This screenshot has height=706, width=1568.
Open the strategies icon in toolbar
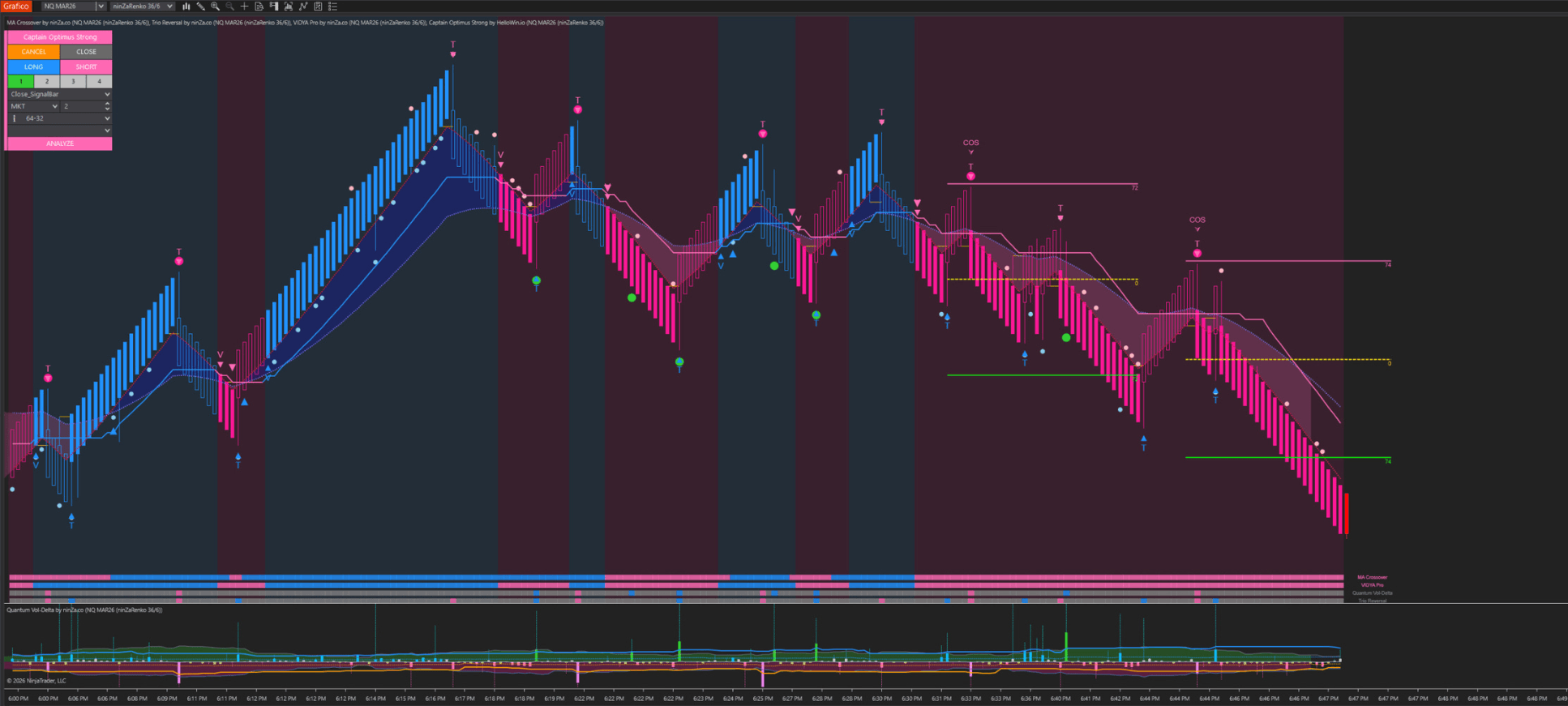point(318,6)
